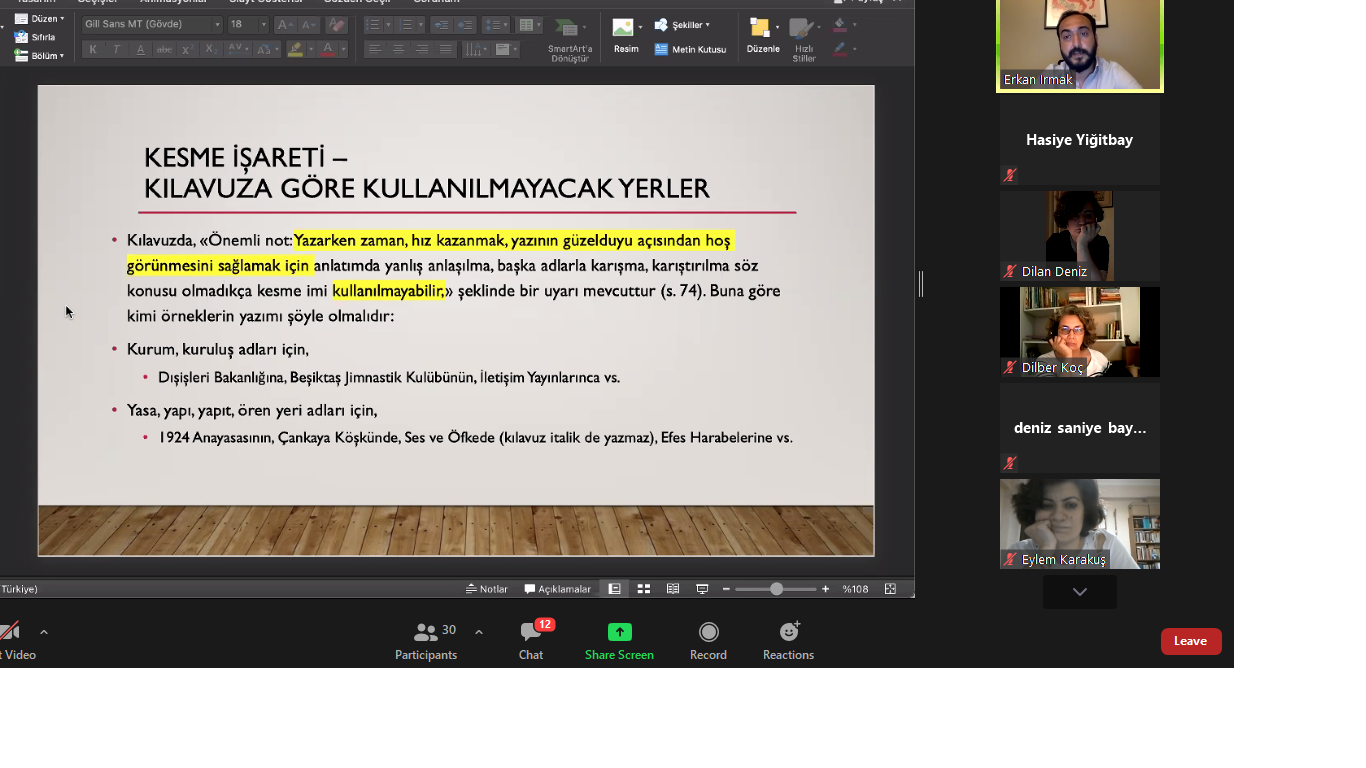Screen dimensions: 1366x768
Task: Click the green Share Screen button
Action: [619, 641]
